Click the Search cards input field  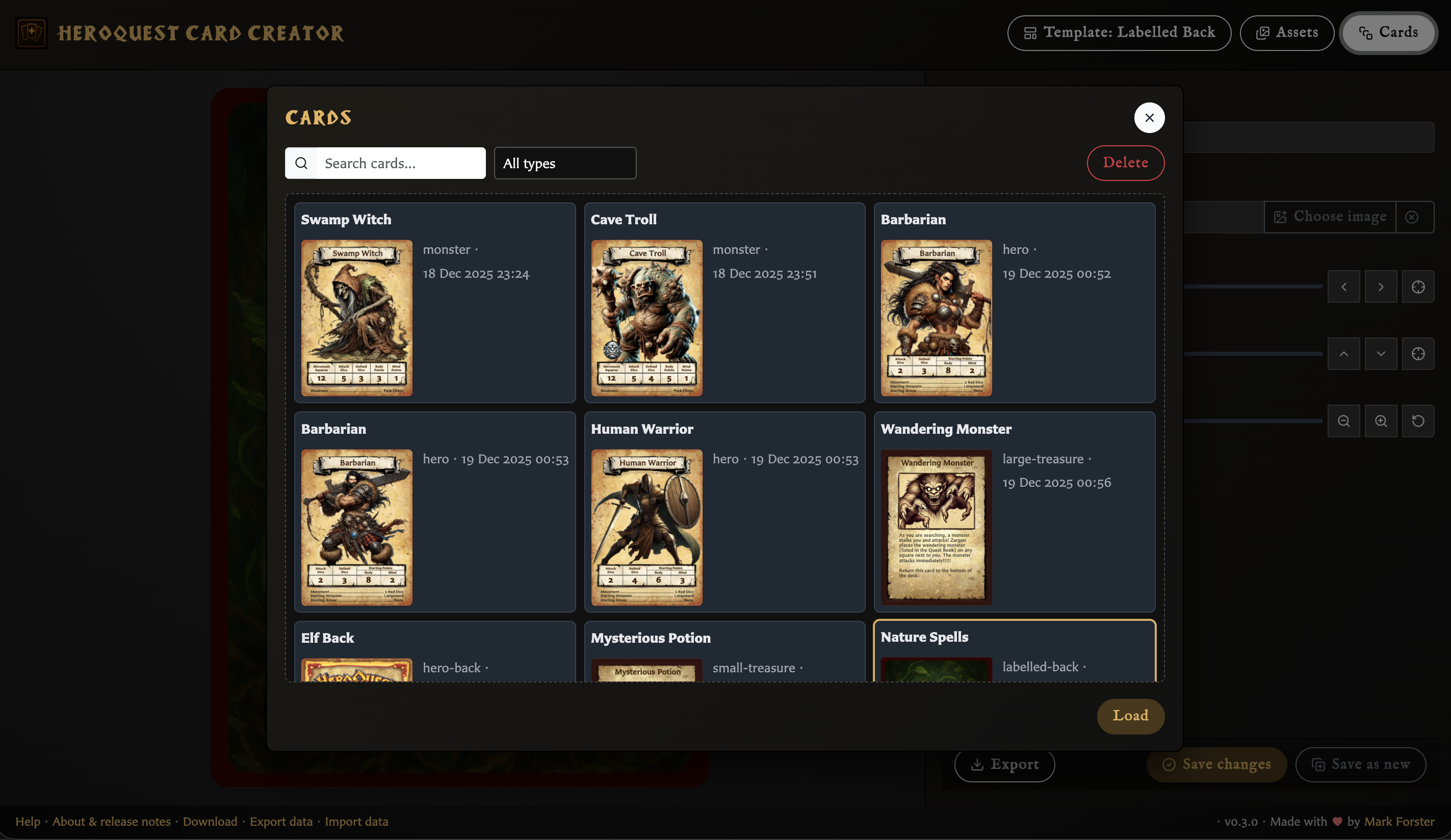pyautogui.click(x=400, y=164)
